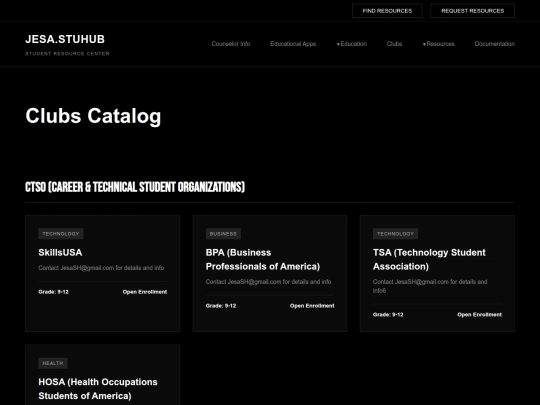Image resolution: width=540 pixels, height=405 pixels.
Task: Click the FIND RESOURCES button
Action: pyautogui.click(x=387, y=11)
